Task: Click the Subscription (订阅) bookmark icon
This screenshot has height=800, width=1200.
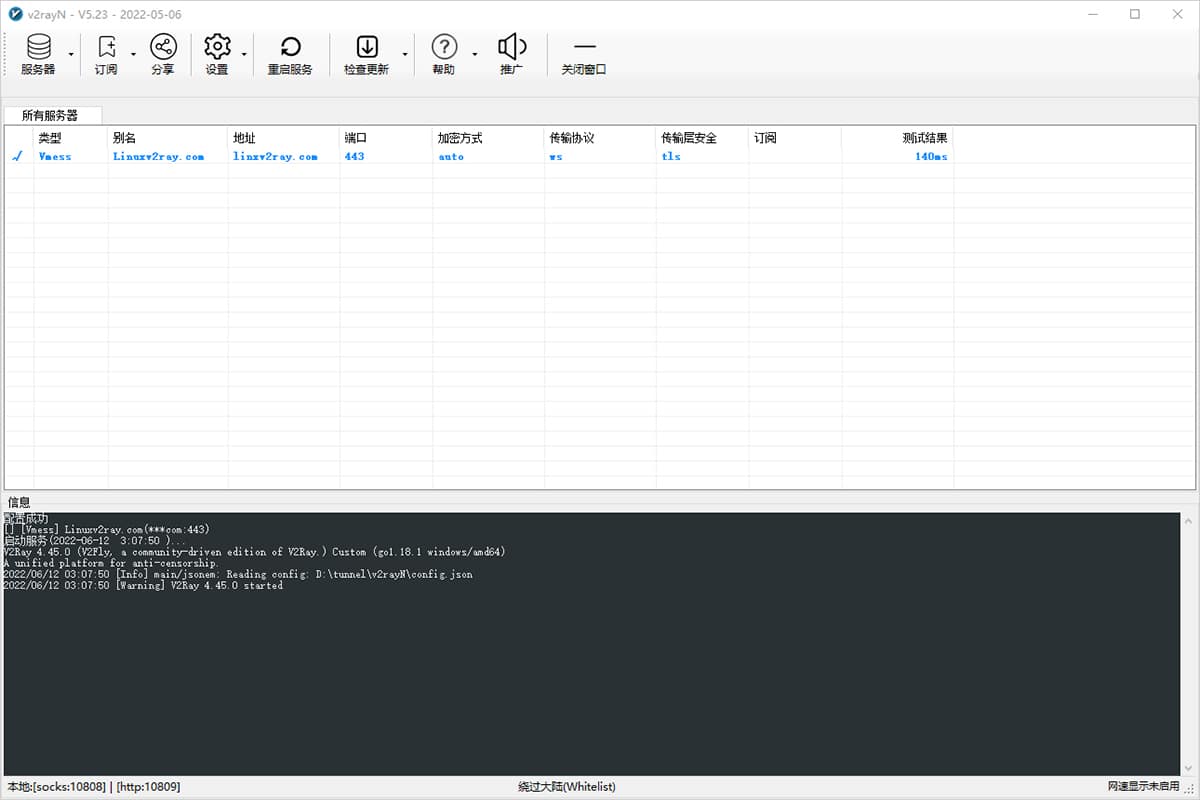Action: point(106,54)
